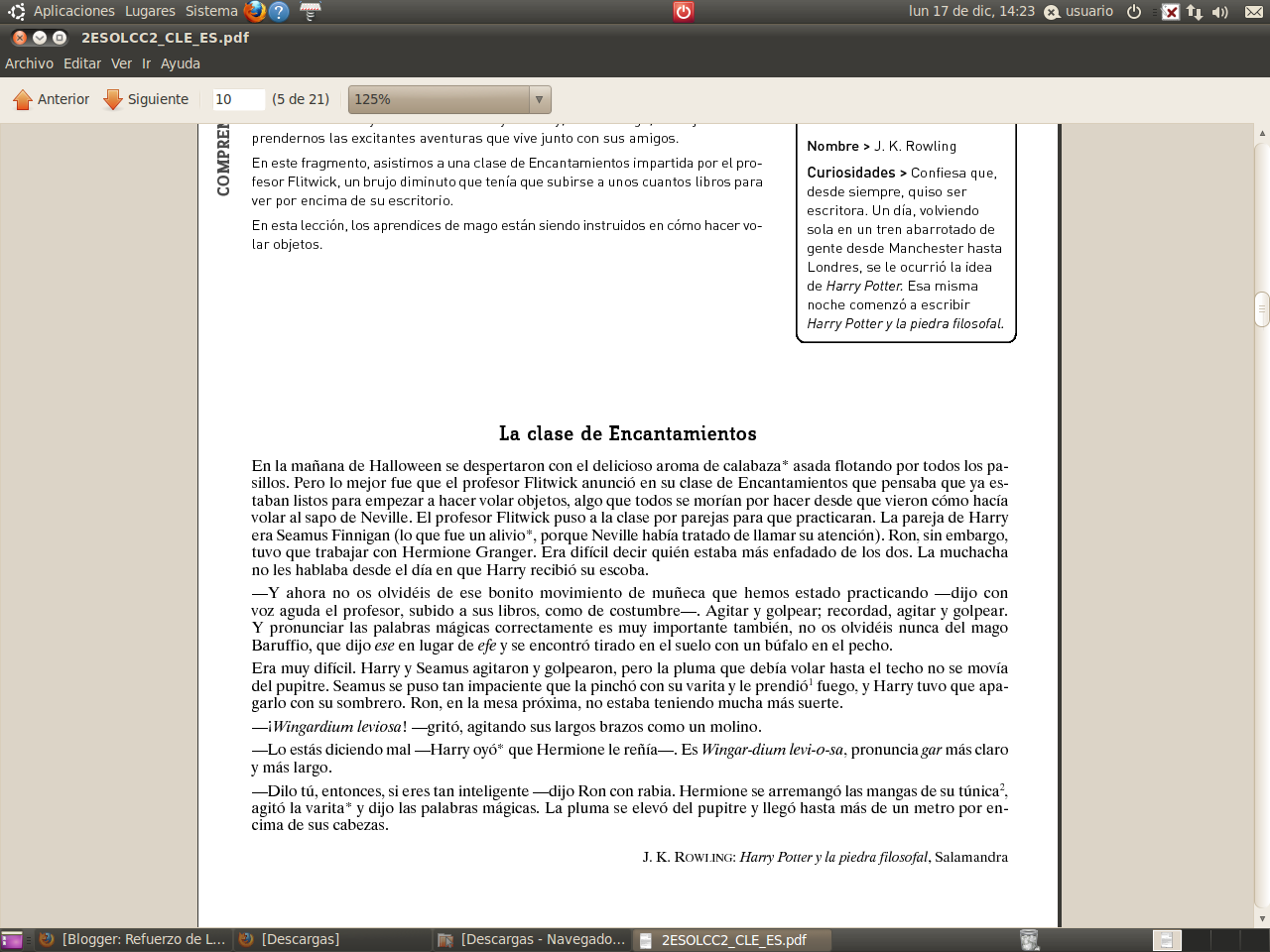Click the window title 2ESOLCC2_CLE_ES.pdf
Image resolution: width=1270 pixels, height=952 pixels.
165,38
